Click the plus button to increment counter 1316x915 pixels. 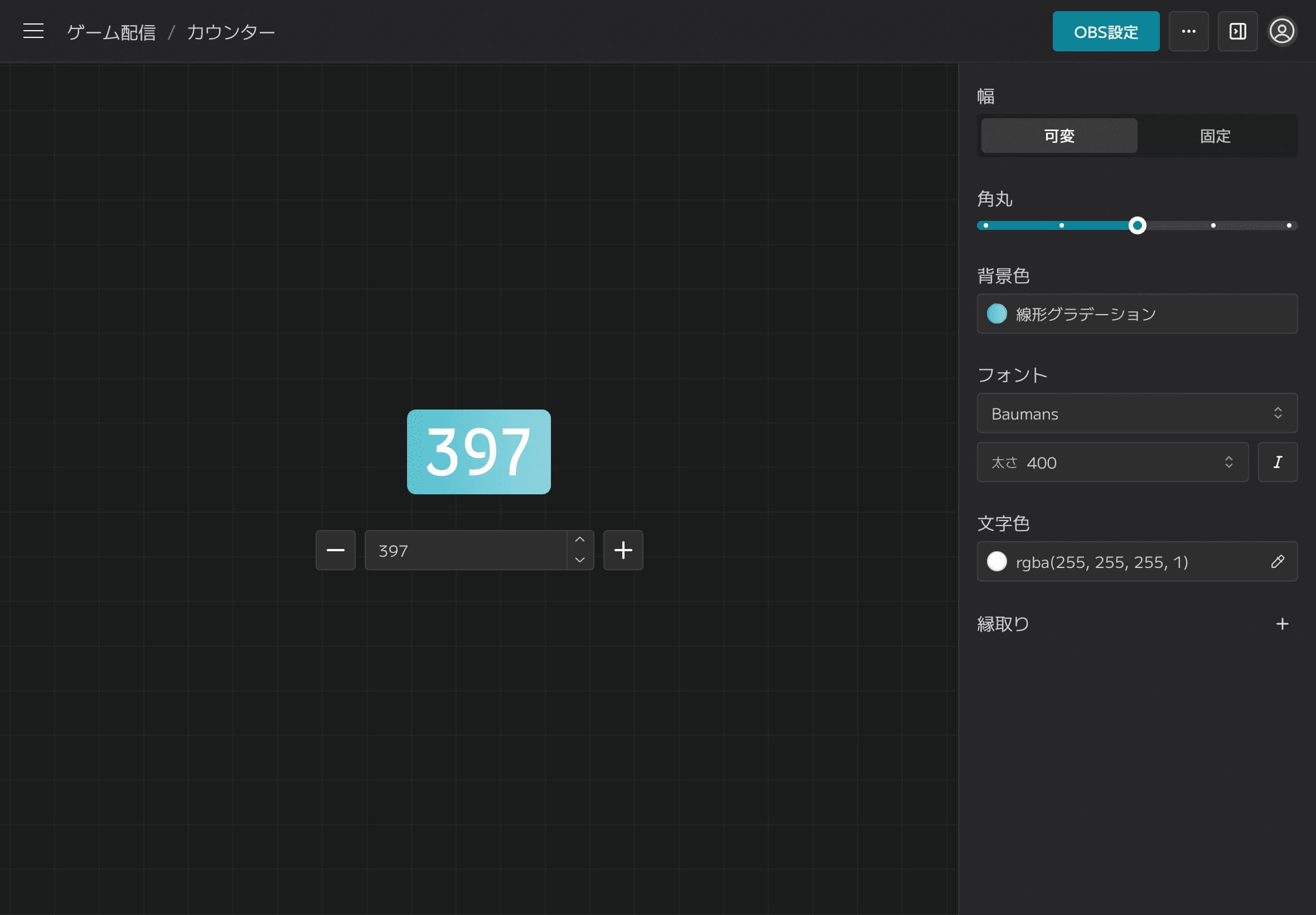(x=623, y=550)
